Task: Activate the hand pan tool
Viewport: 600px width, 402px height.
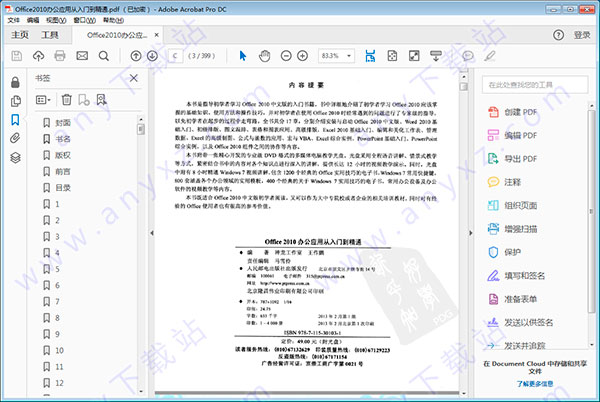Action: point(264,56)
